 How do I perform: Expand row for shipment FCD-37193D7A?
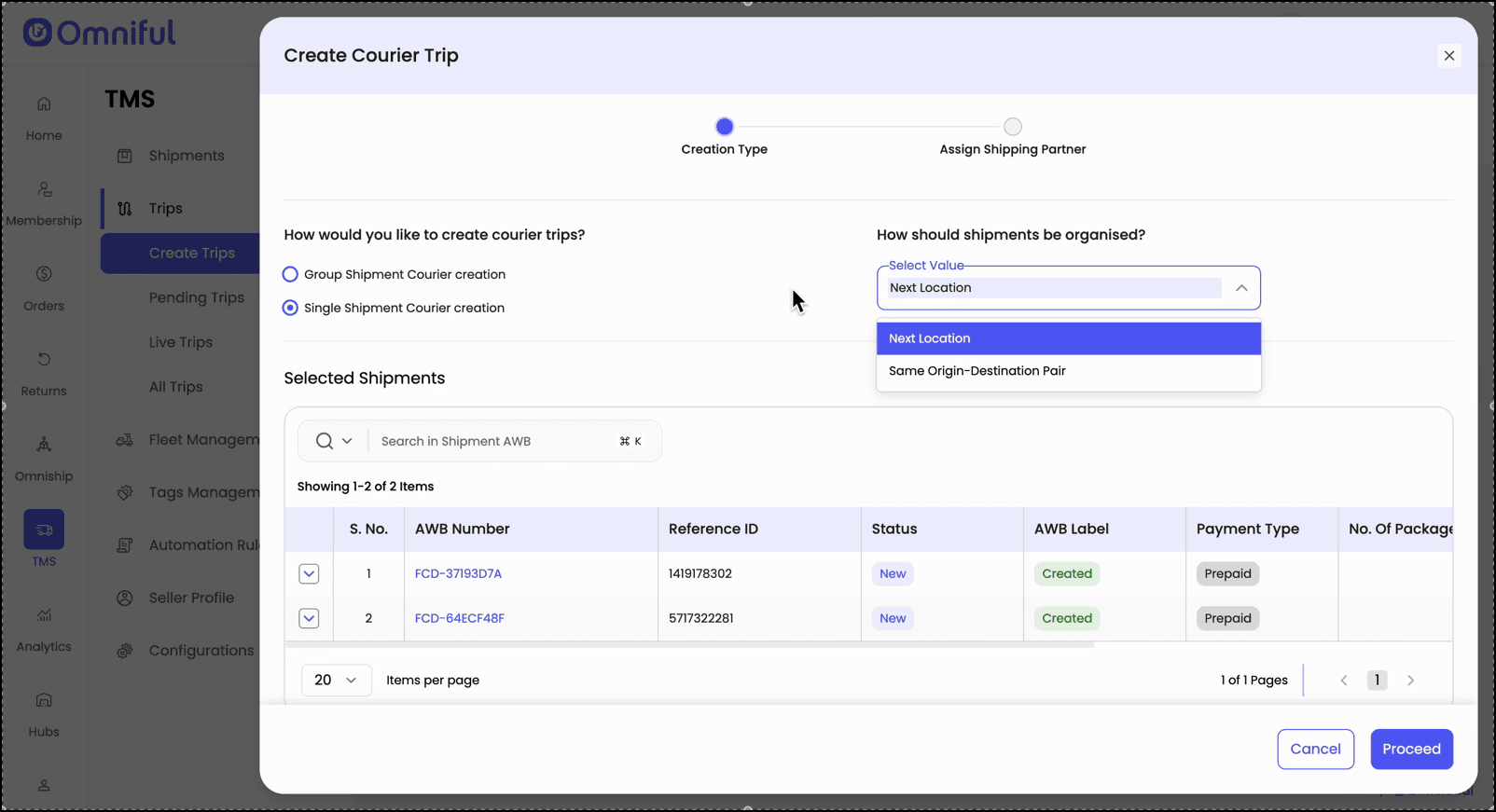pos(309,574)
